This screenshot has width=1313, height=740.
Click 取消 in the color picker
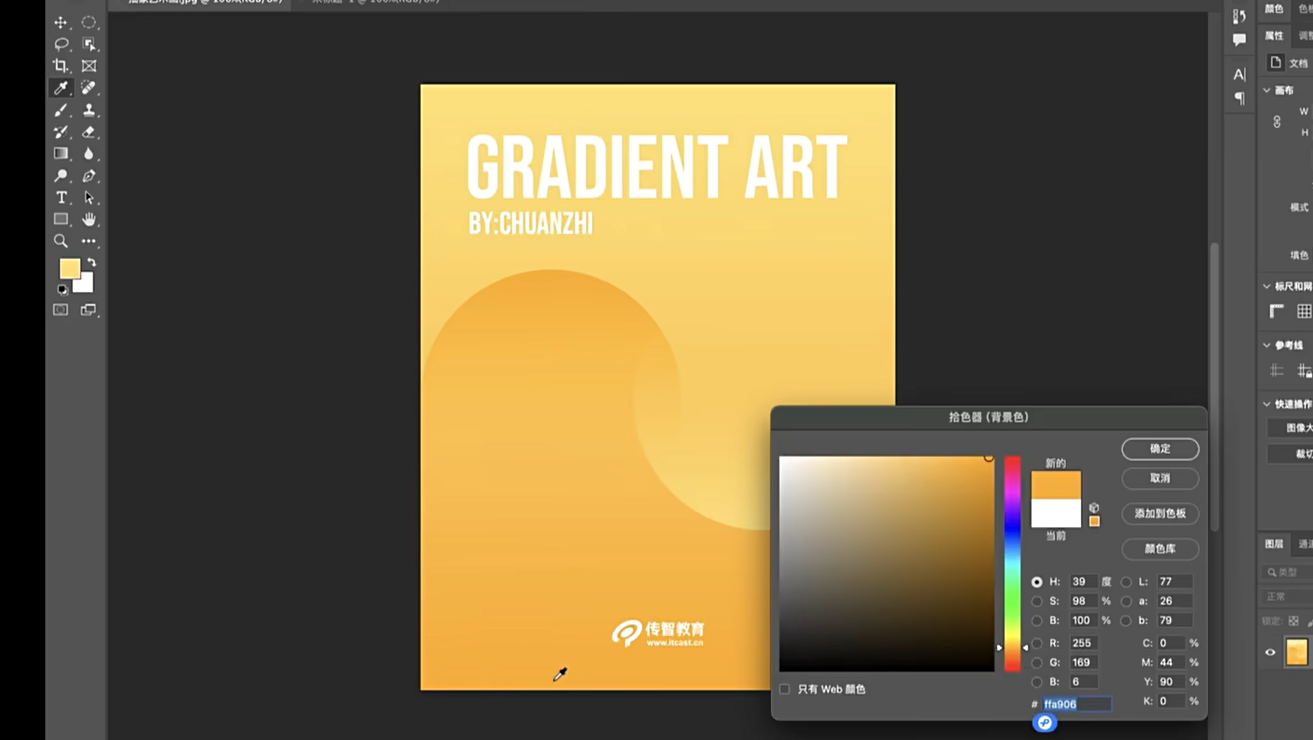point(1160,478)
